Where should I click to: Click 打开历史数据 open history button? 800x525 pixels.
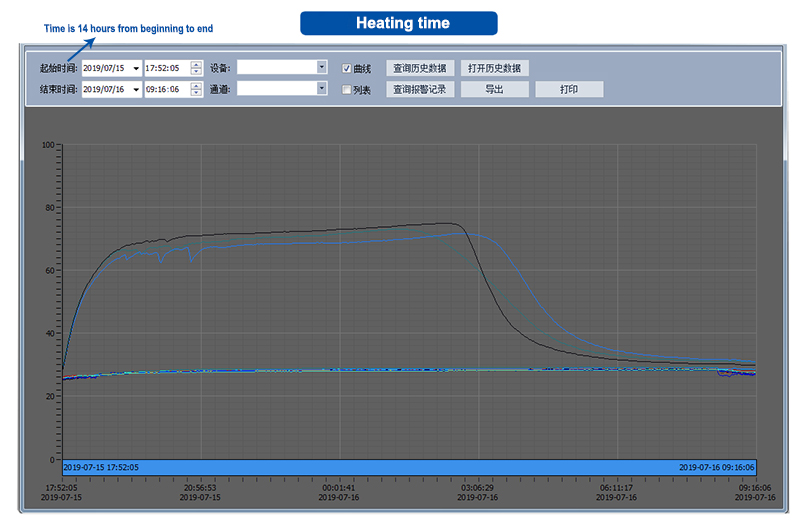[494, 68]
